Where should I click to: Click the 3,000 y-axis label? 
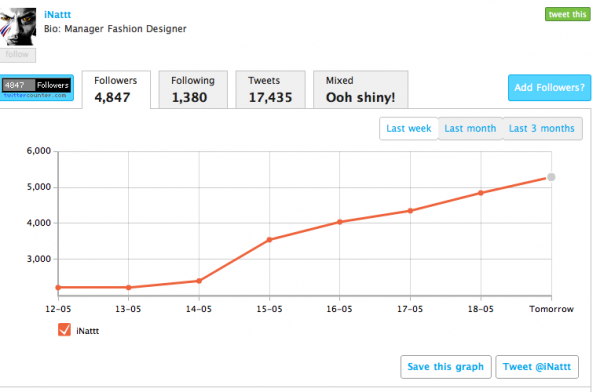click(x=39, y=259)
